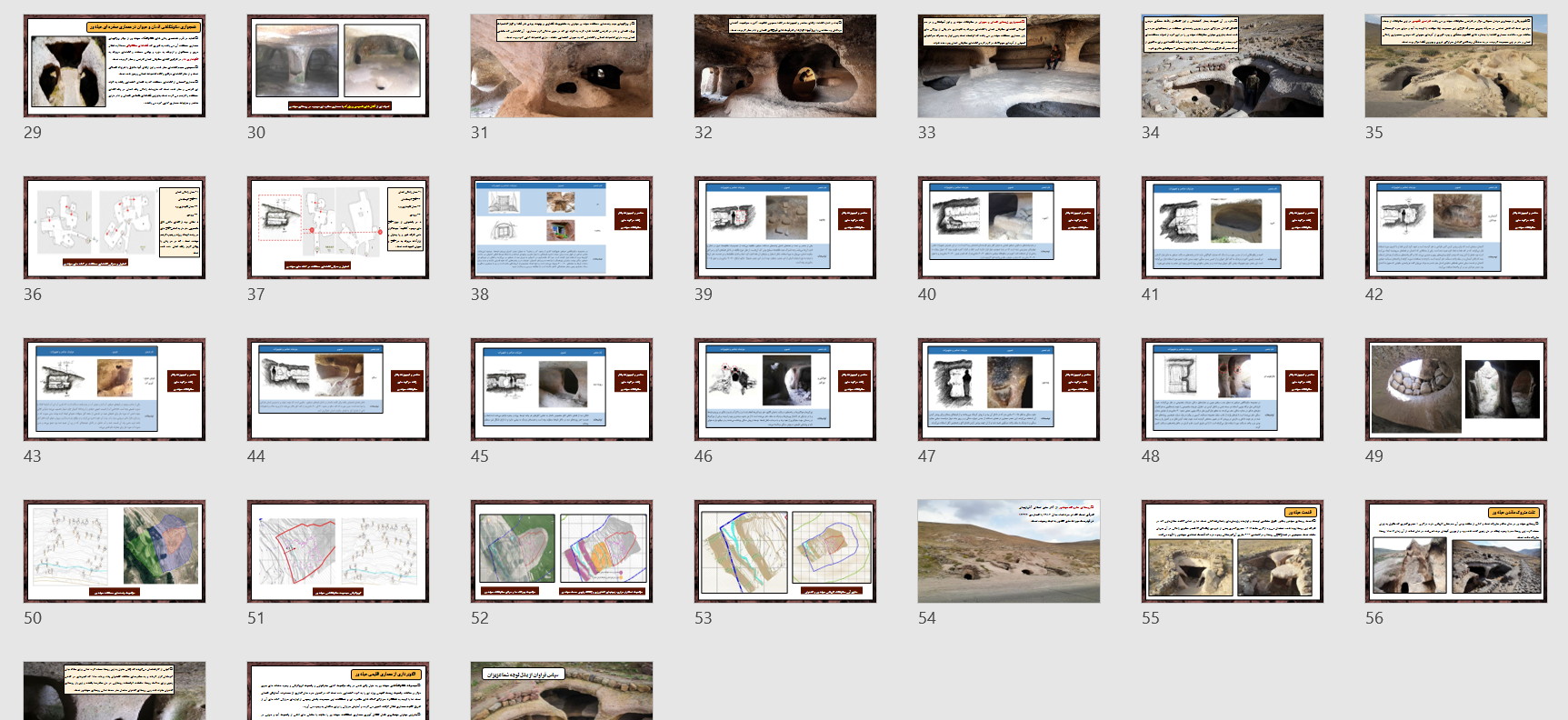Select slide 44 thumbnail
Image resolution: width=1568 pixels, height=720 pixels.
(338, 389)
